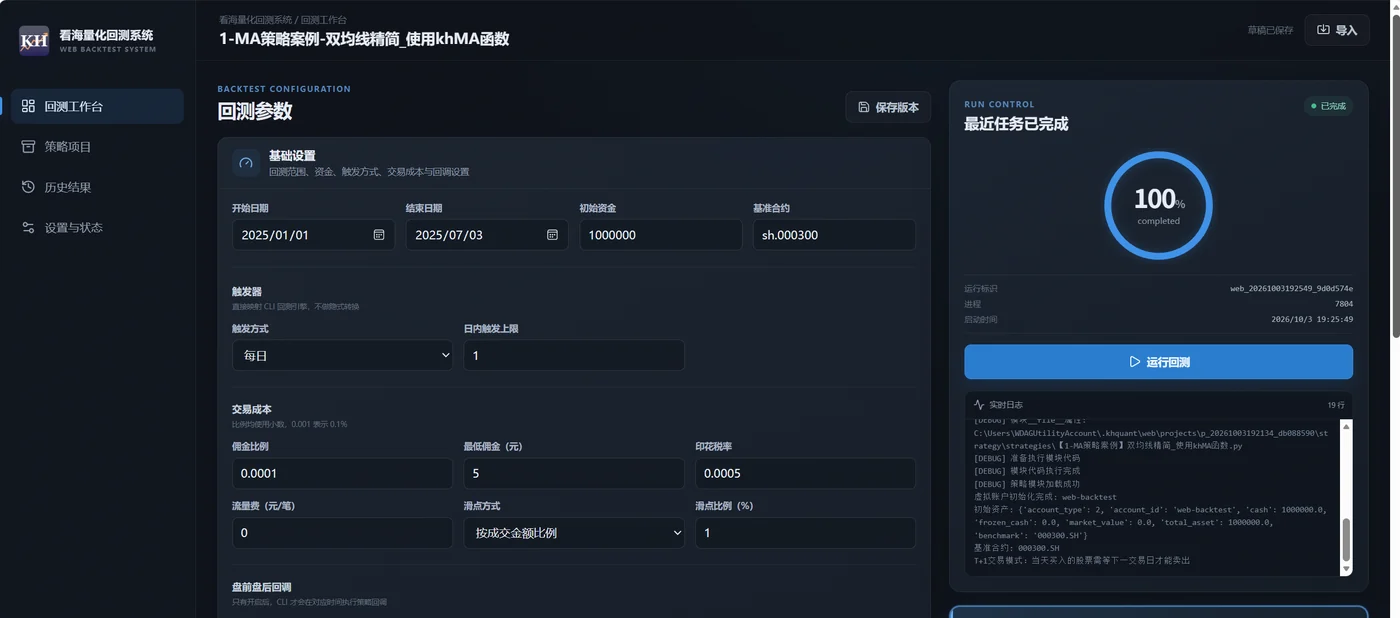The width and height of the screenshot is (1400, 618).
Task: Open 策略项目 in the sidebar
Action: point(97,147)
